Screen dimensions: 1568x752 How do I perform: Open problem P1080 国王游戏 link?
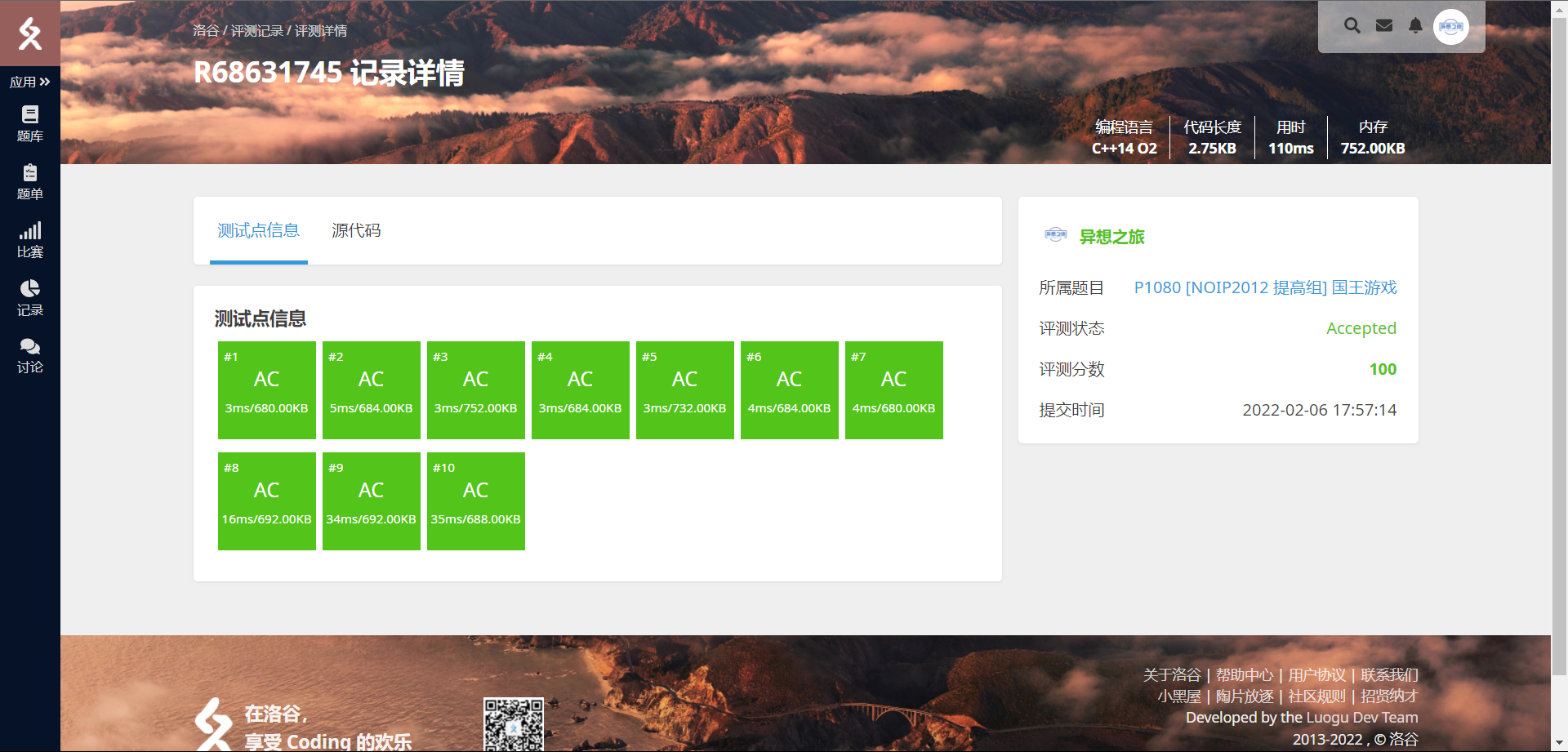click(1265, 287)
